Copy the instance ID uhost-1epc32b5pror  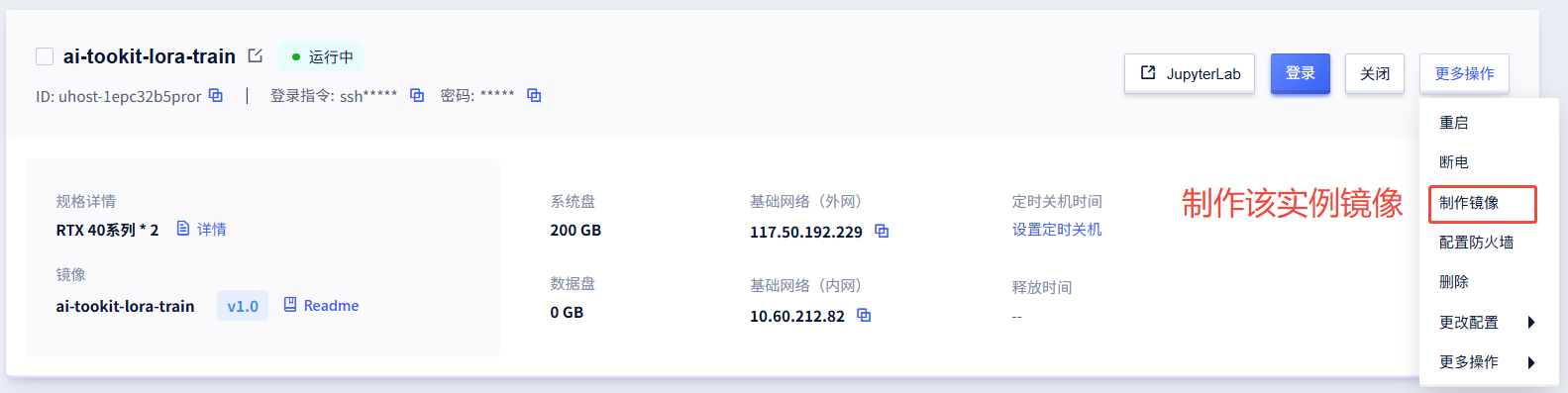click(x=216, y=96)
